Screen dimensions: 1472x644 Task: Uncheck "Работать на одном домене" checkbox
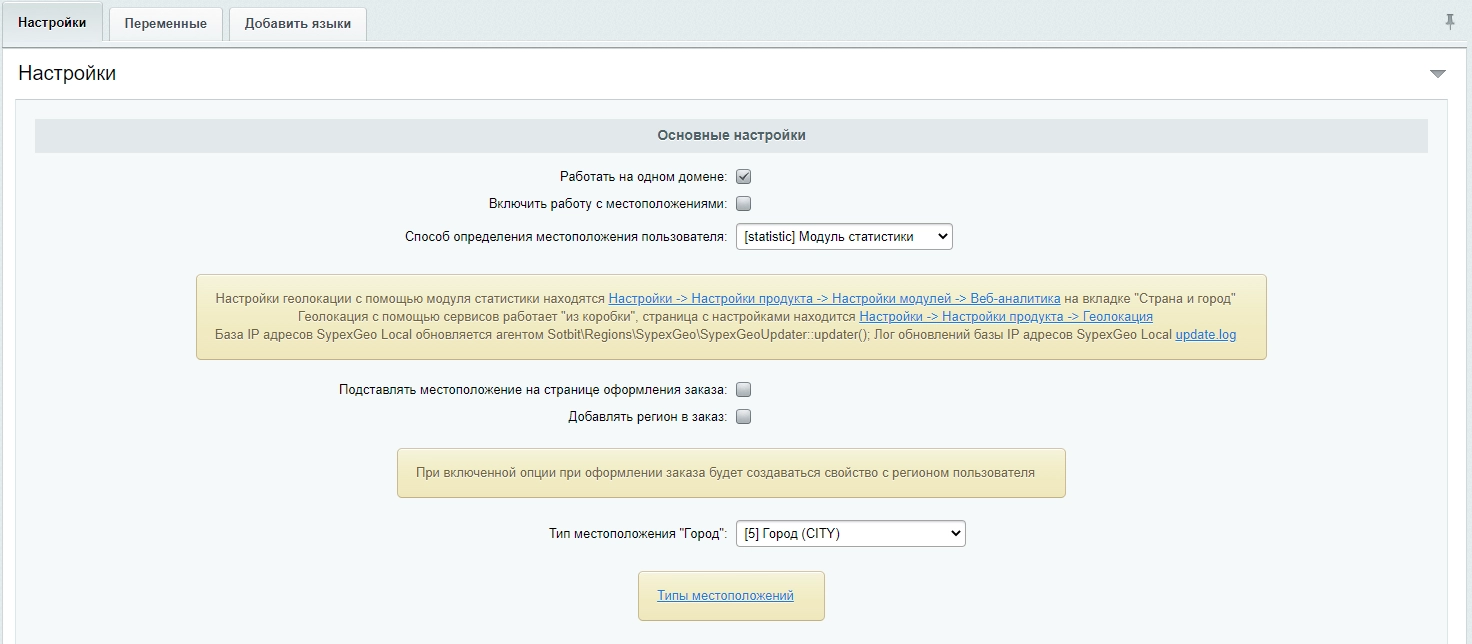click(x=743, y=177)
